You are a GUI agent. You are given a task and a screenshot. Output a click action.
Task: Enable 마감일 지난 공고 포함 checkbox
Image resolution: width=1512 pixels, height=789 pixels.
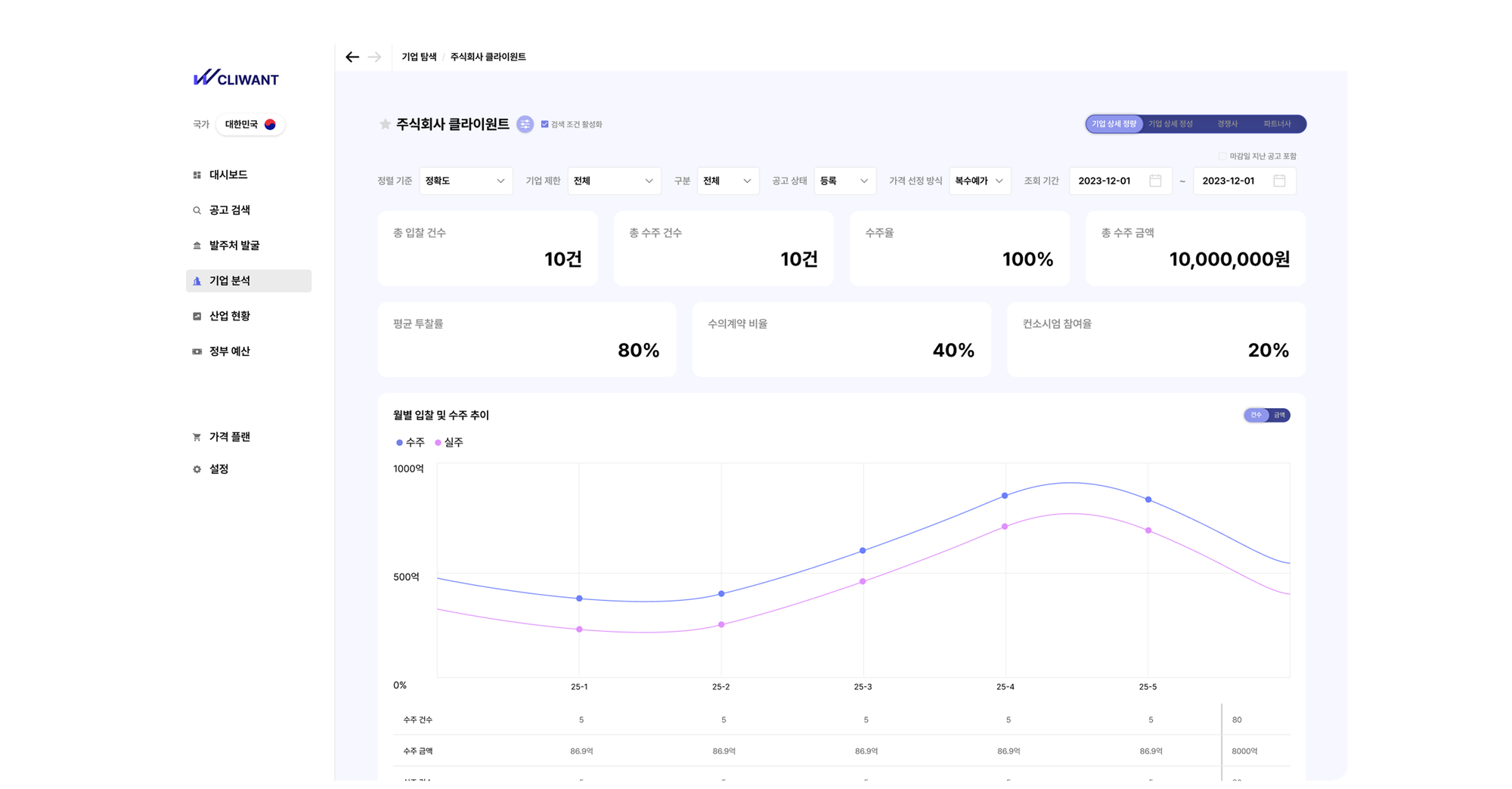pyautogui.click(x=1222, y=156)
